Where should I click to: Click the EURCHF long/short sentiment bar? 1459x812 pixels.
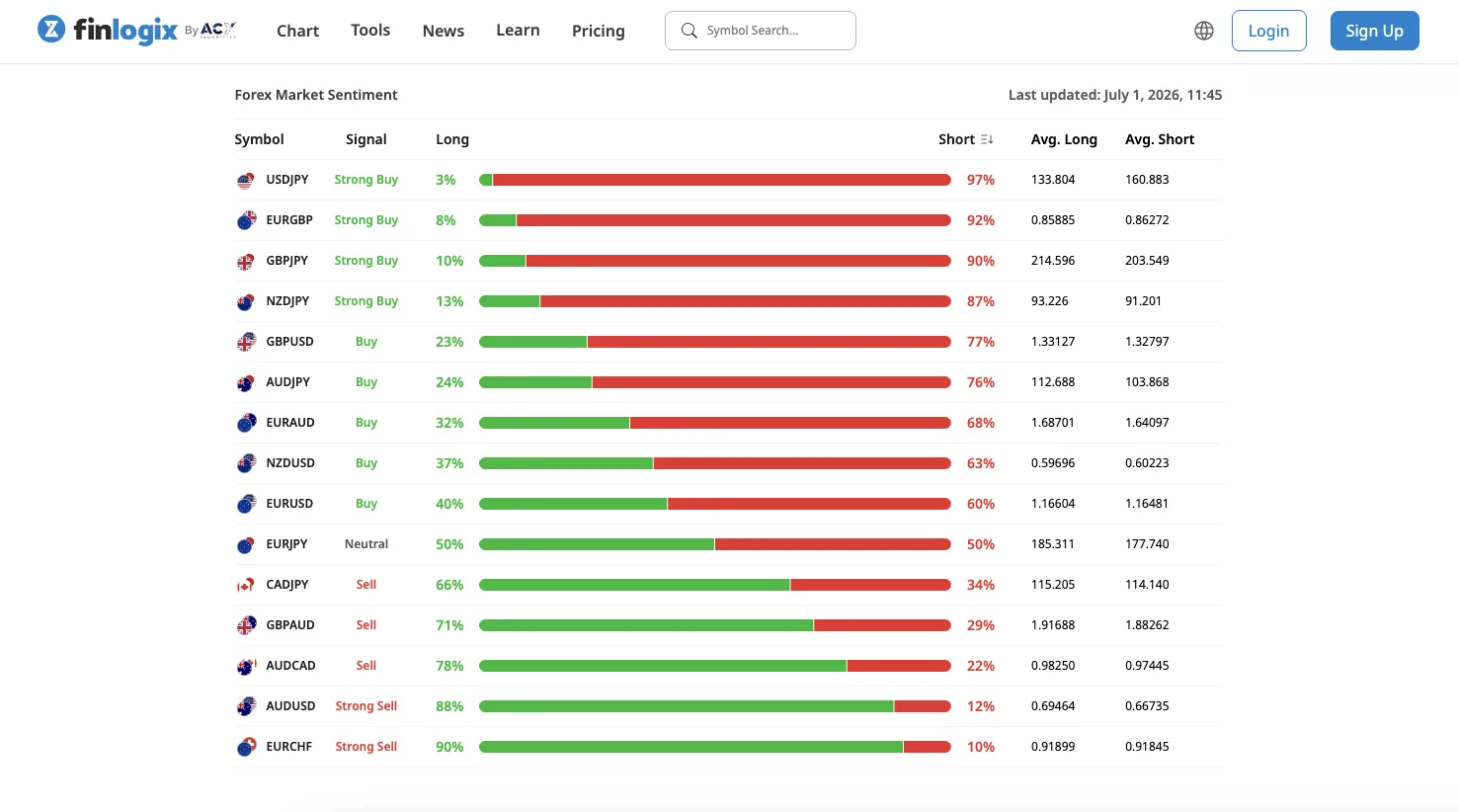[x=715, y=747]
